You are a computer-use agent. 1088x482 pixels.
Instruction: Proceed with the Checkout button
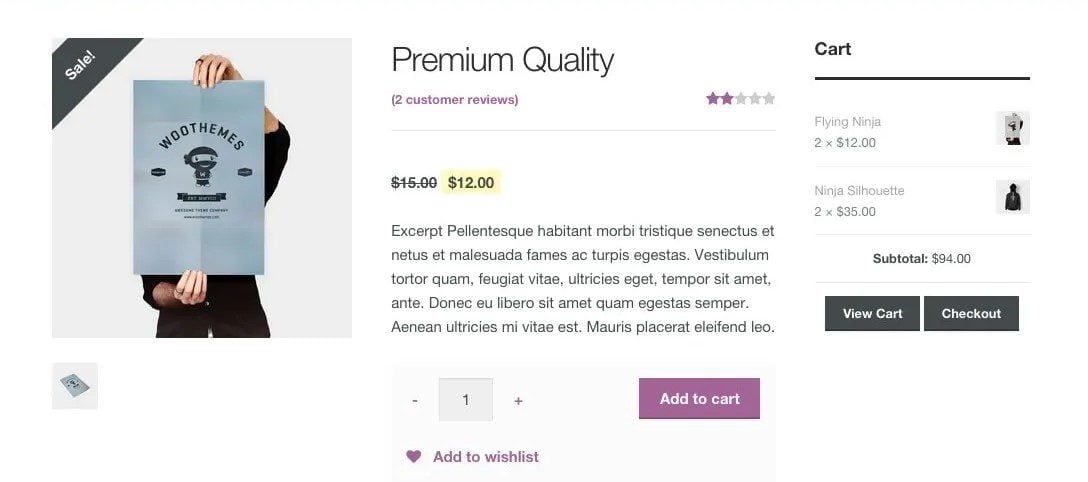(x=971, y=314)
